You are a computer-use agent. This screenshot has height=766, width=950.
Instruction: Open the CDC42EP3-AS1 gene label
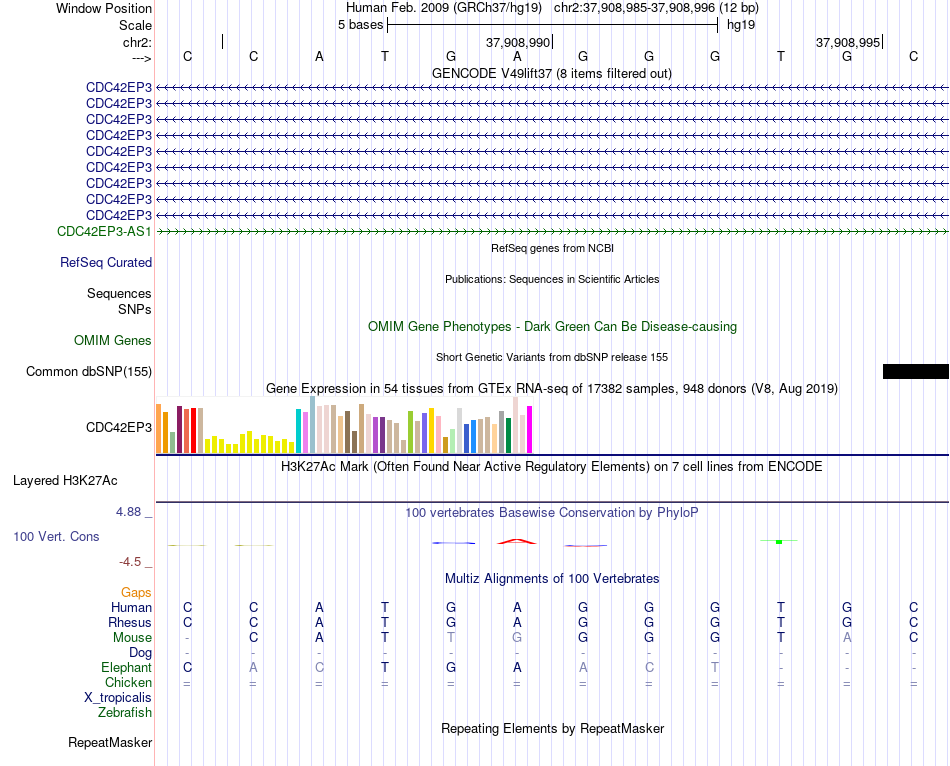click(x=104, y=231)
